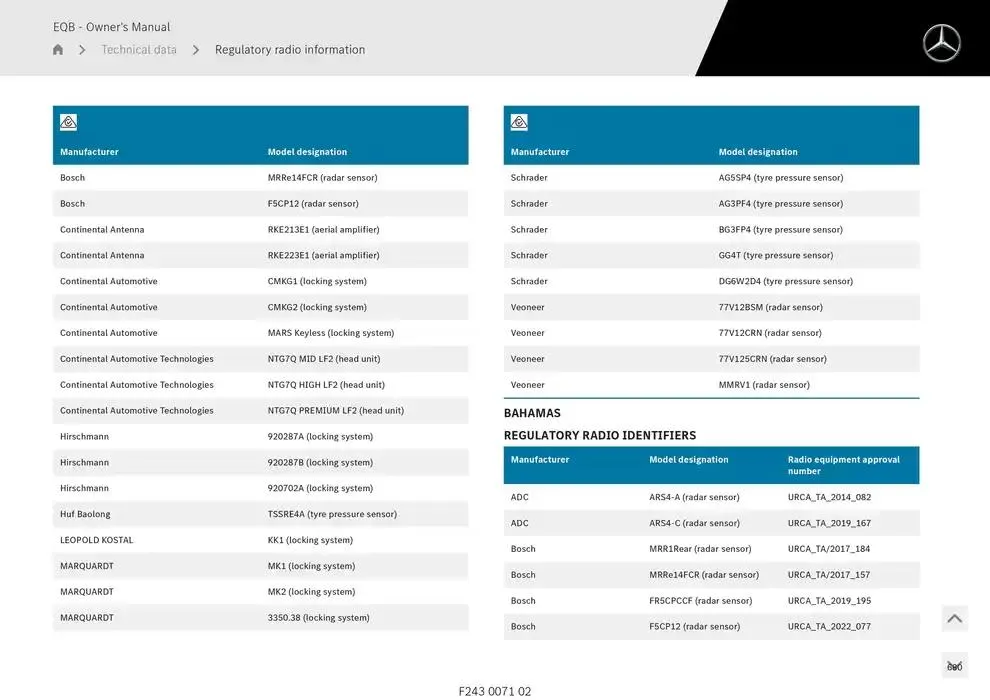The width and height of the screenshot is (990, 700).
Task: Select the Bosch MRRe14FCR radar sensor row
Action: pos(260,177)
